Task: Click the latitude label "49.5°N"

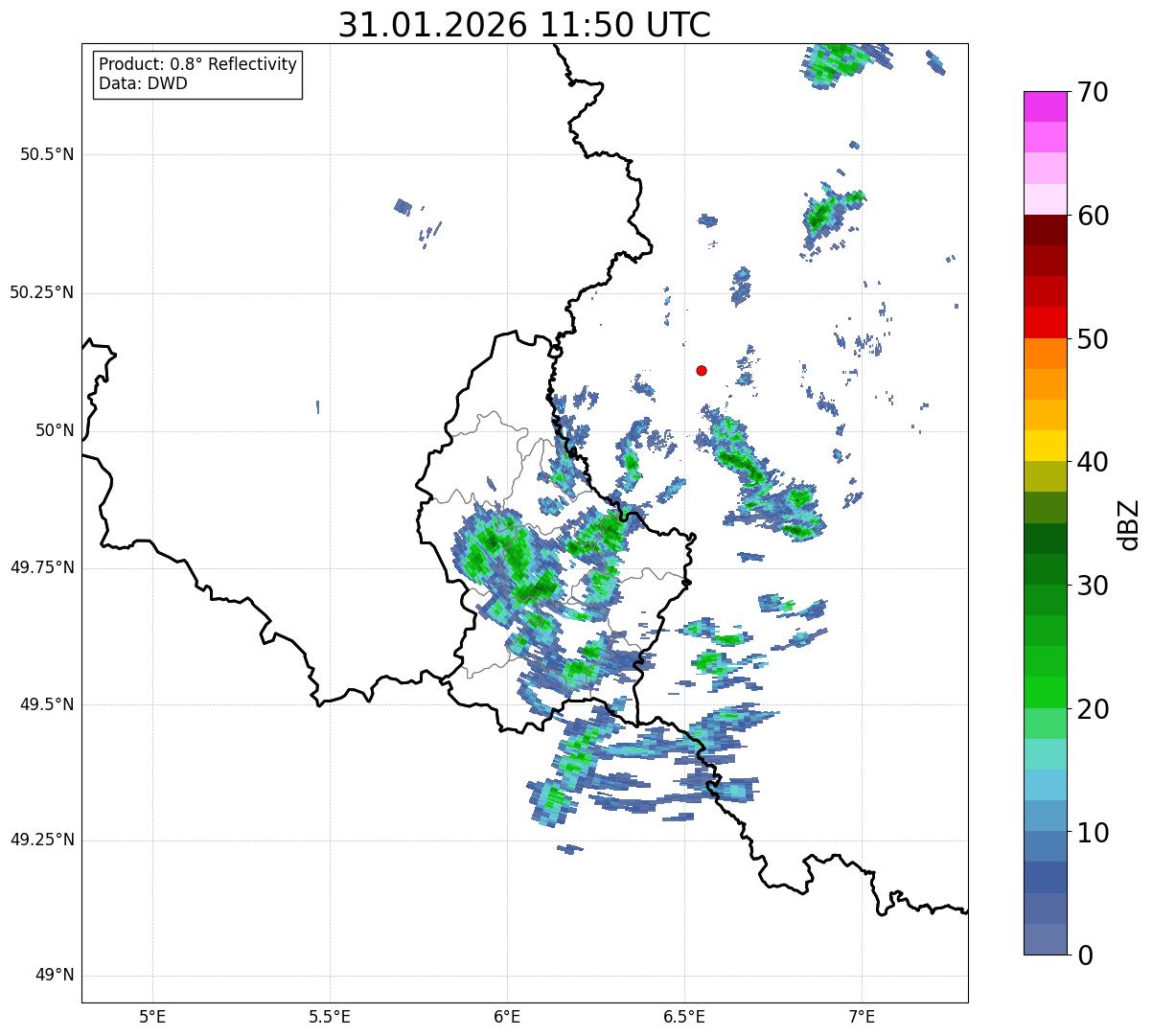Action: click(x=47, y=704)
